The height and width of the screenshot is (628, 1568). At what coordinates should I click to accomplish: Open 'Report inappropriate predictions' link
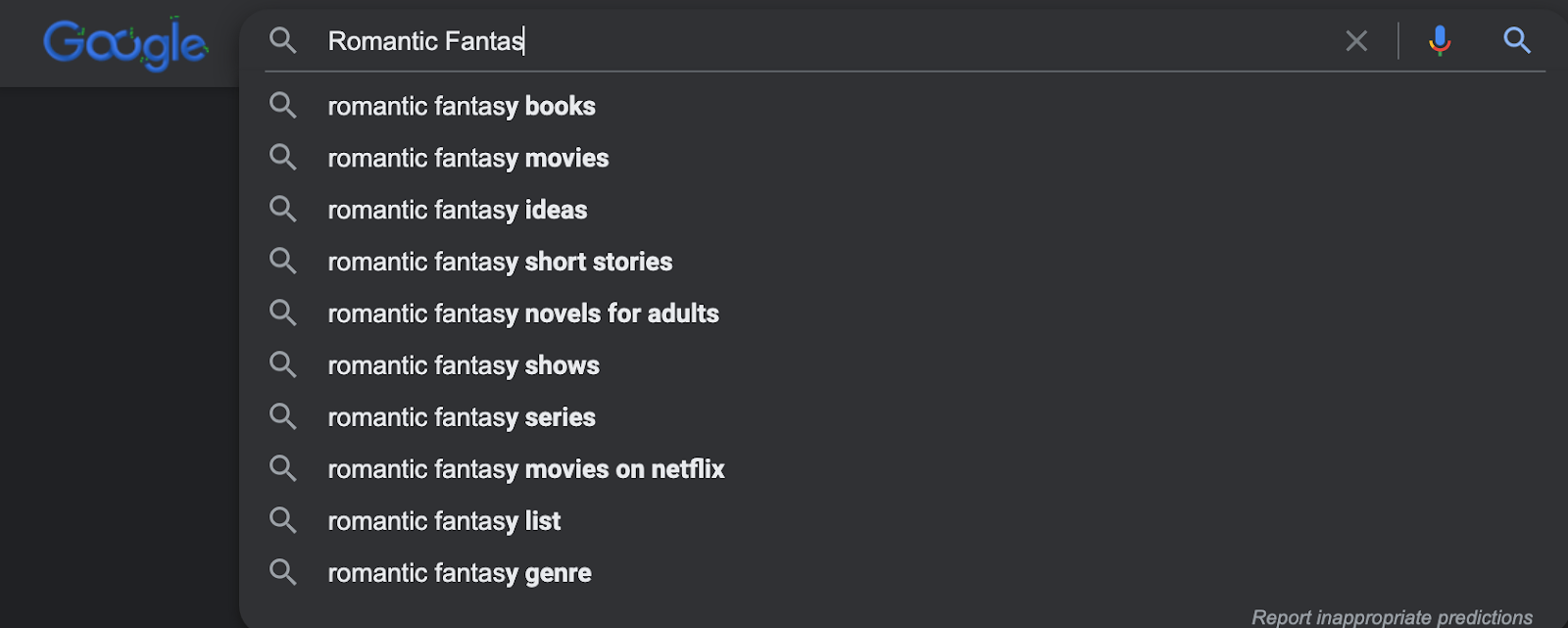[x=1392, y=617]
